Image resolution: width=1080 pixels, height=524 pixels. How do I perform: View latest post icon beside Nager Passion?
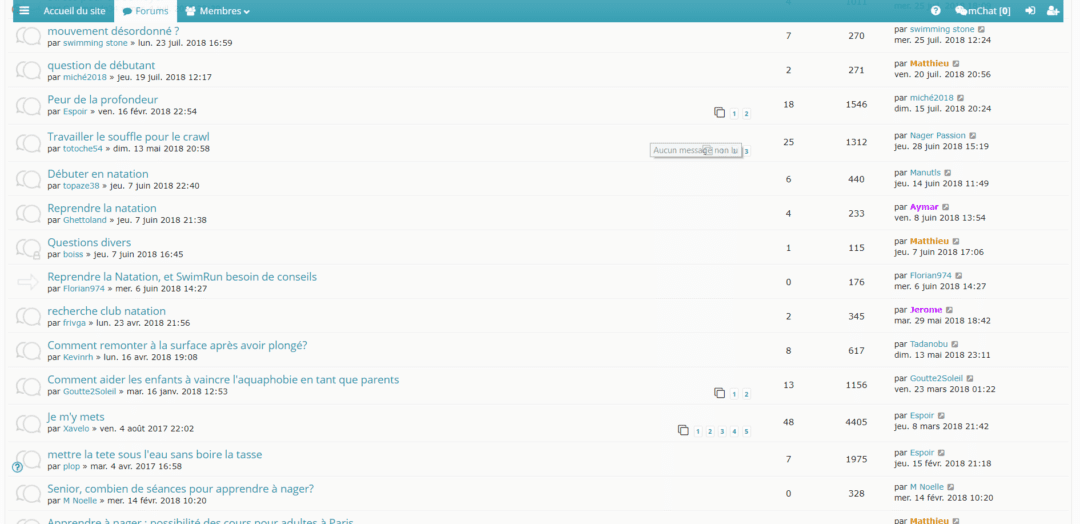973,136
